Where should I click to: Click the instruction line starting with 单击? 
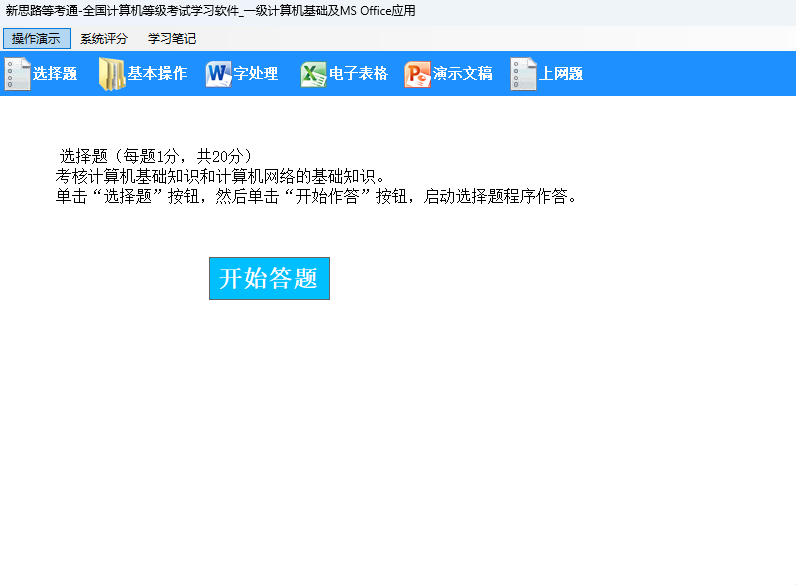316,196
